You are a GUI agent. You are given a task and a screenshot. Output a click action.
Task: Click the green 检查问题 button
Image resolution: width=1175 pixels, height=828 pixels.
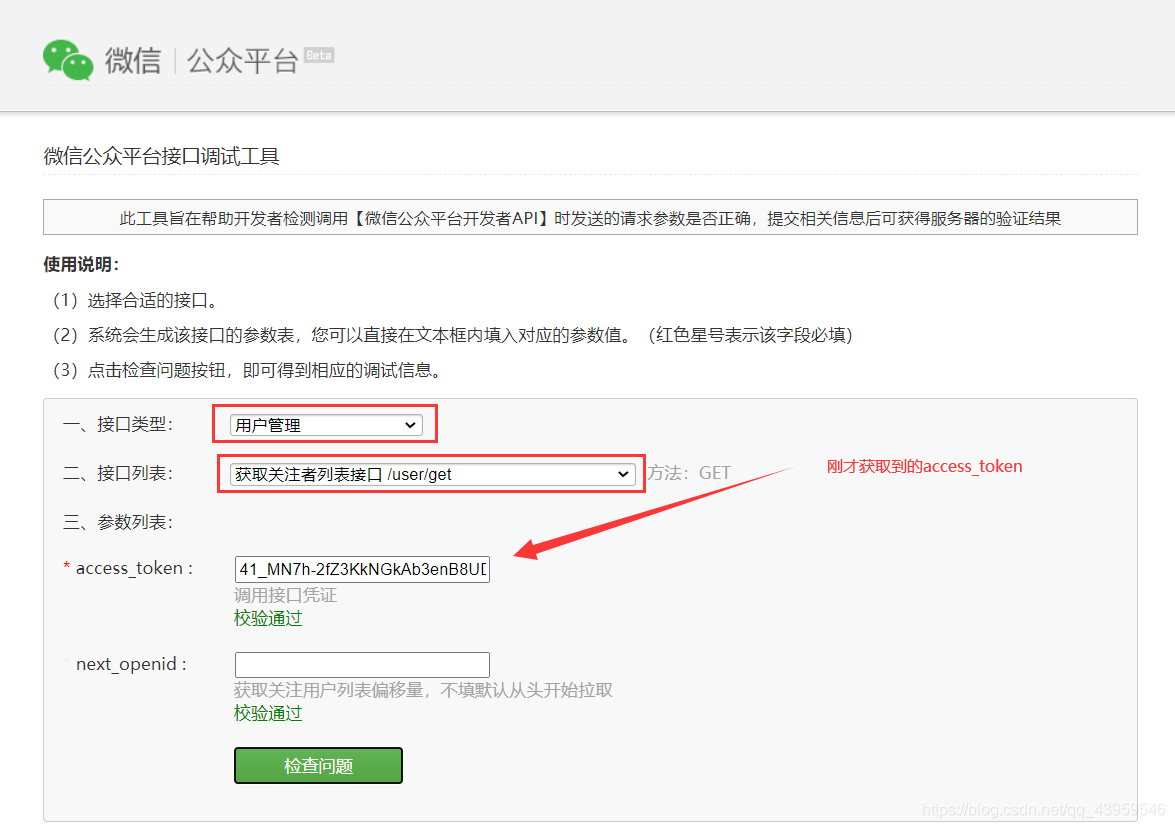point(318,766)
